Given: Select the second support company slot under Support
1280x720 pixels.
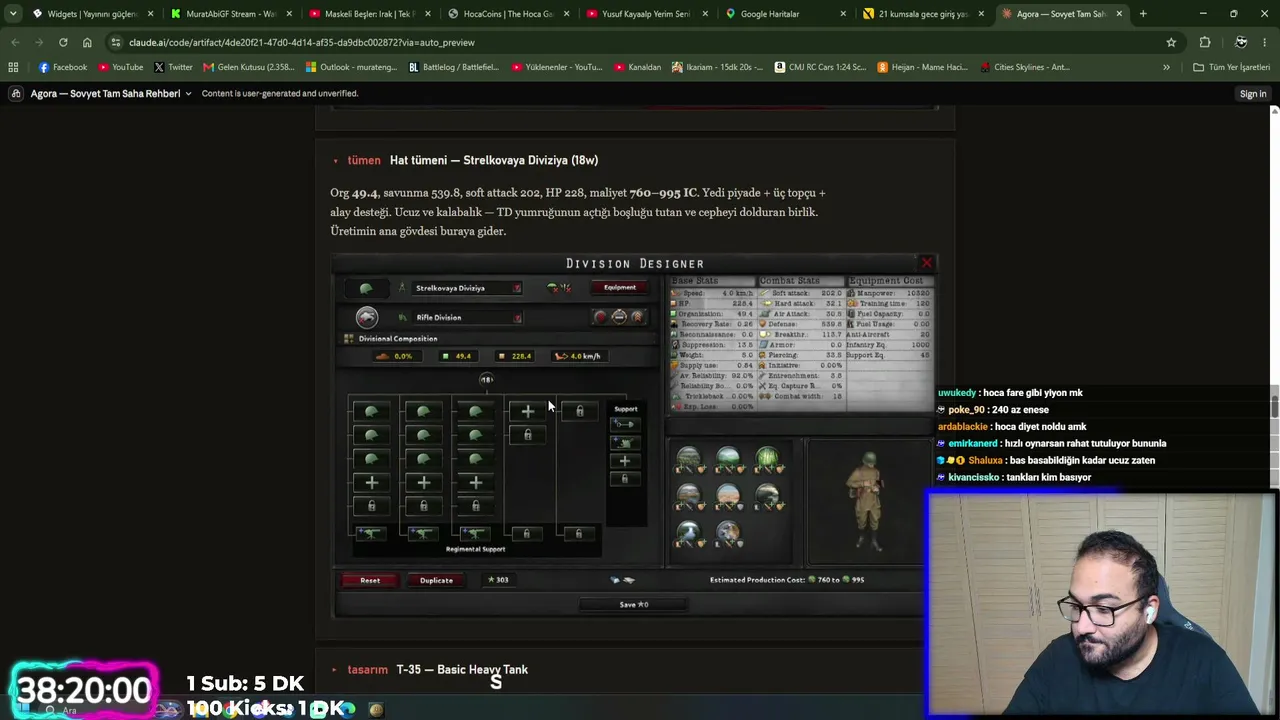Looking at the screenshot, I should click(x=625, y=443).
